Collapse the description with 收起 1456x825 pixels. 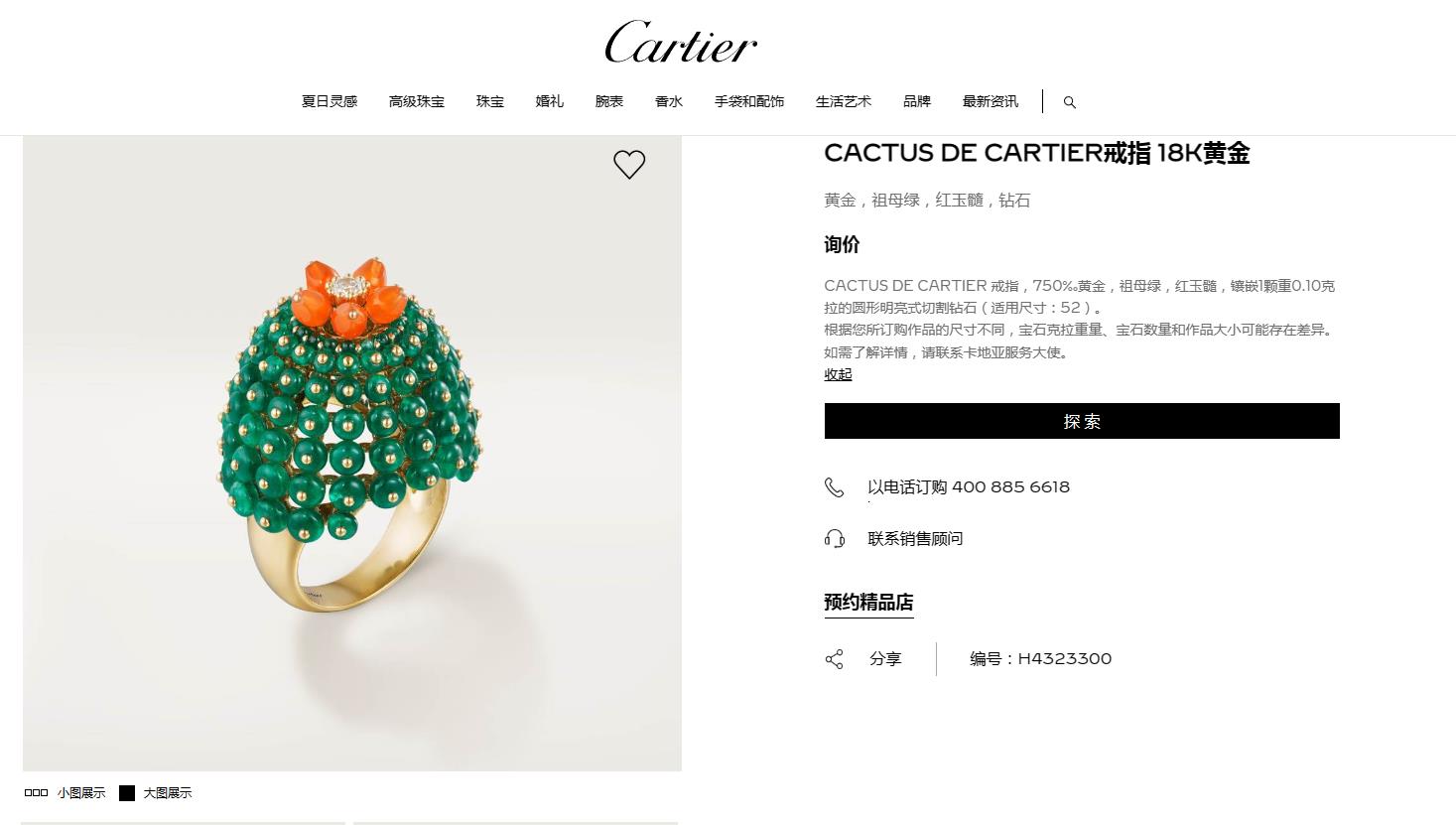pos(838,374)
